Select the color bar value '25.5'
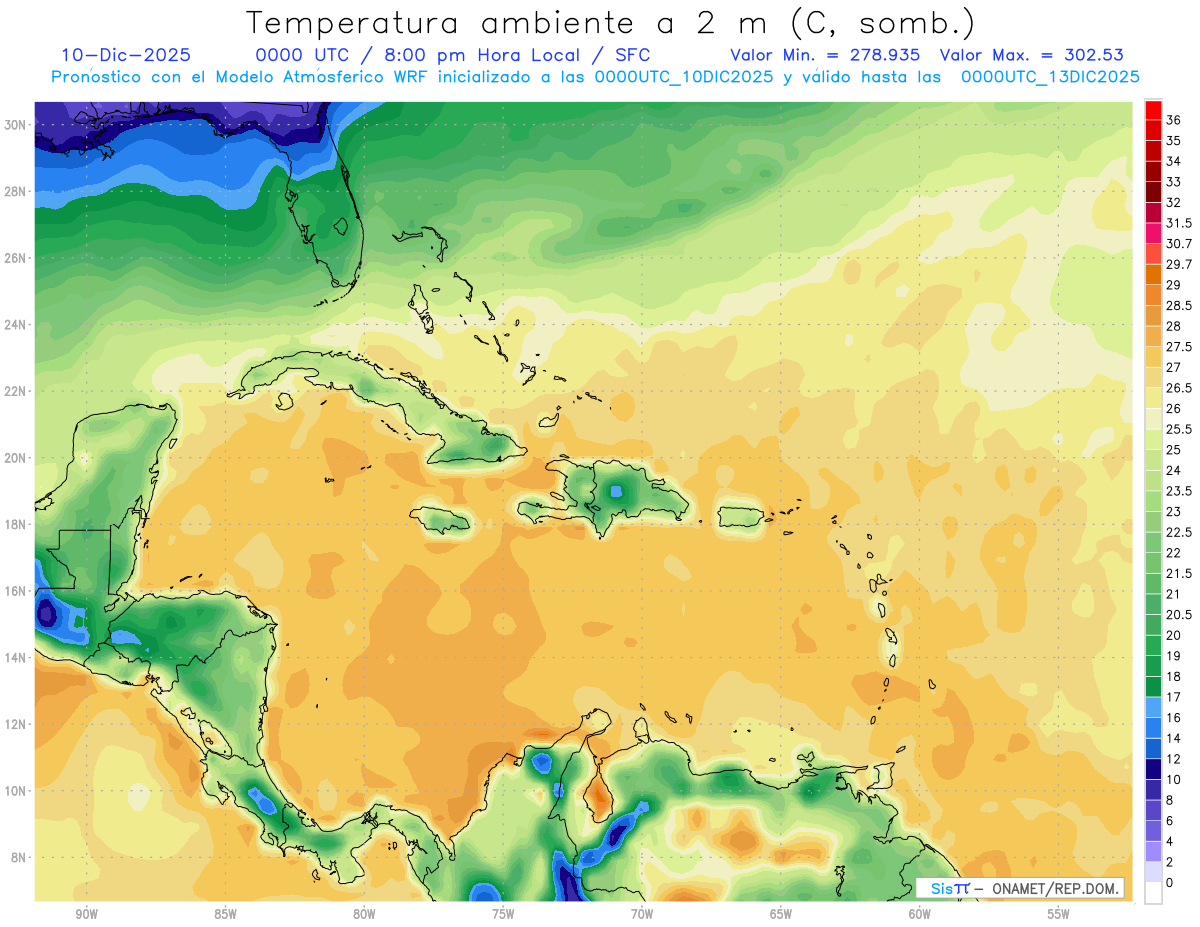Image resolution: width=1200 pixels, height=927 pixels. click(1179, 429)
